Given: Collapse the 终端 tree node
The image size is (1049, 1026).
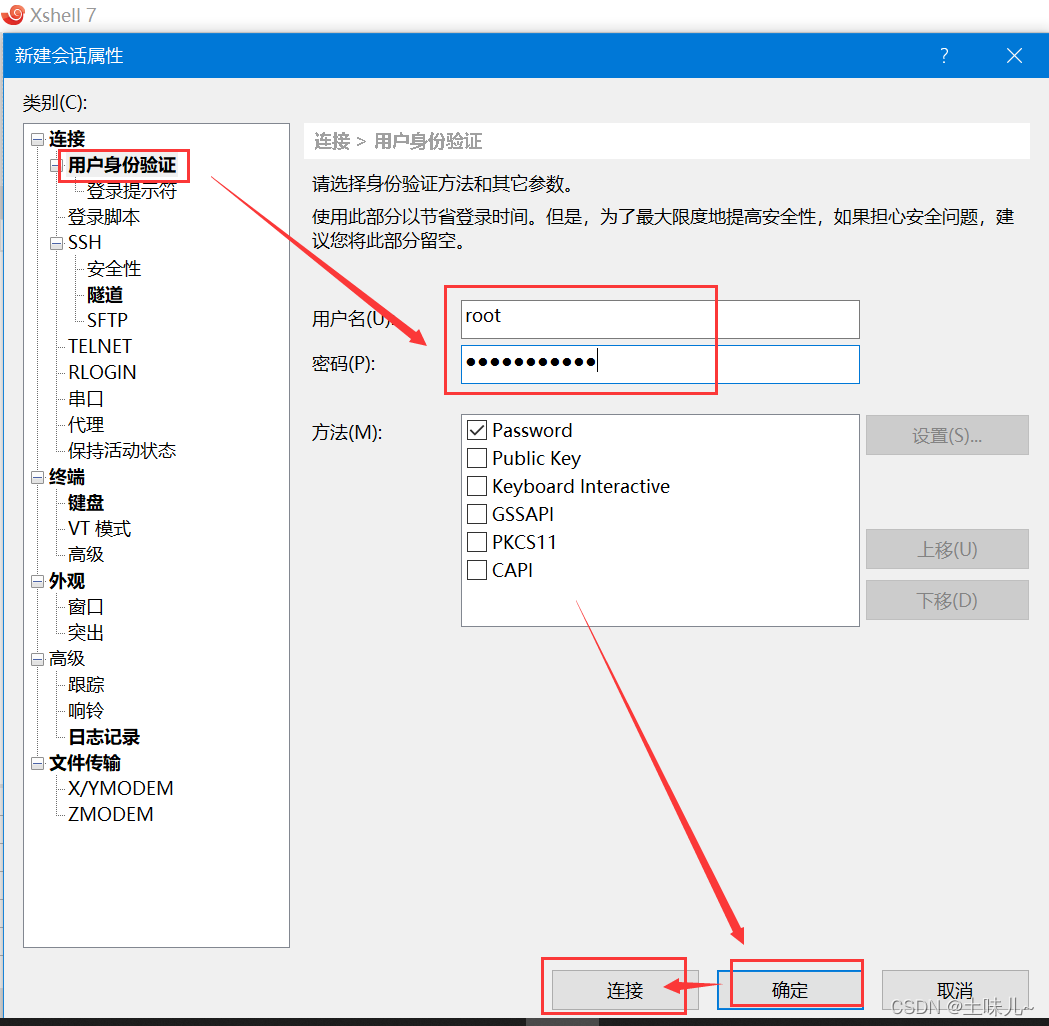Looking at the screenshot, I should [37, 478].
